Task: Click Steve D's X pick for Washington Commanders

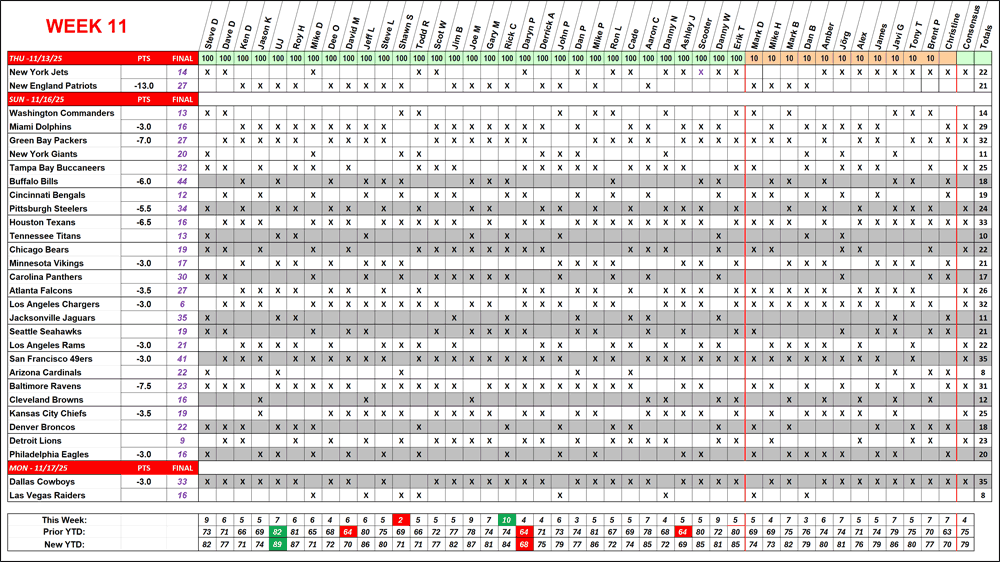Action: 207,113
